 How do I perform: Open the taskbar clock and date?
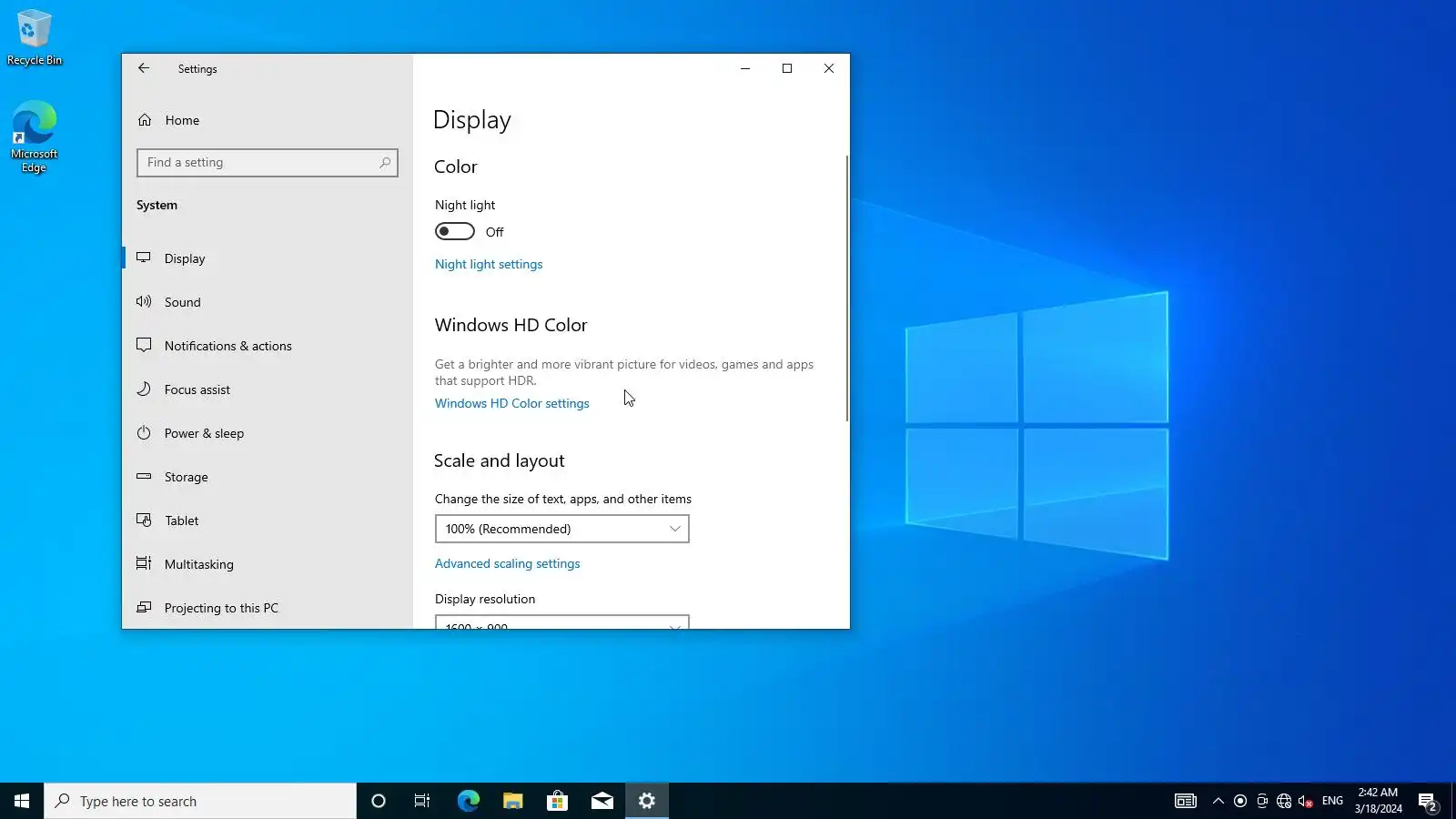pyautogui.click(x=1378, y=801)
